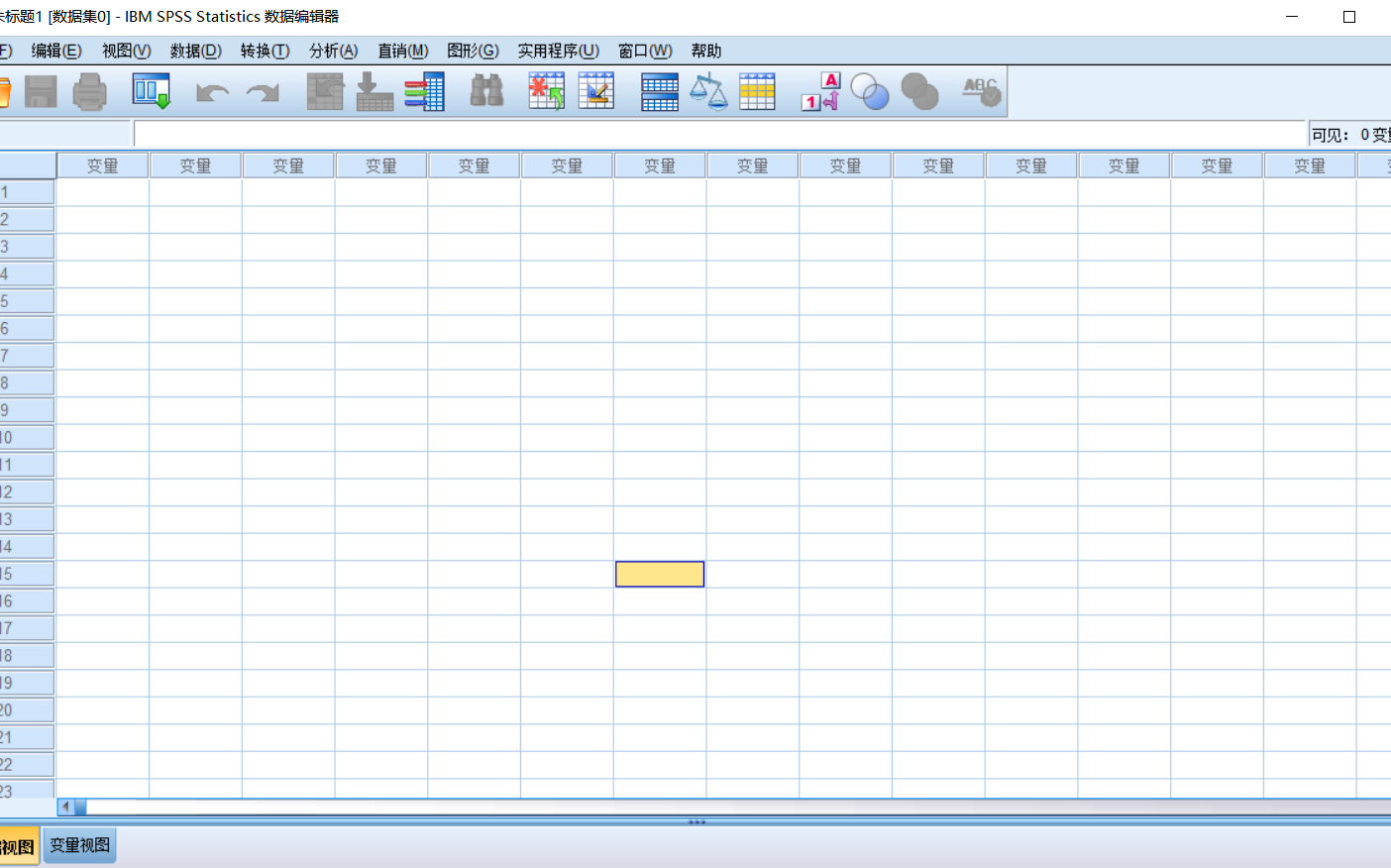Screen dimensions: 1391x868
Task: Open the 直销(M) menu
Action: click(402, 51)
